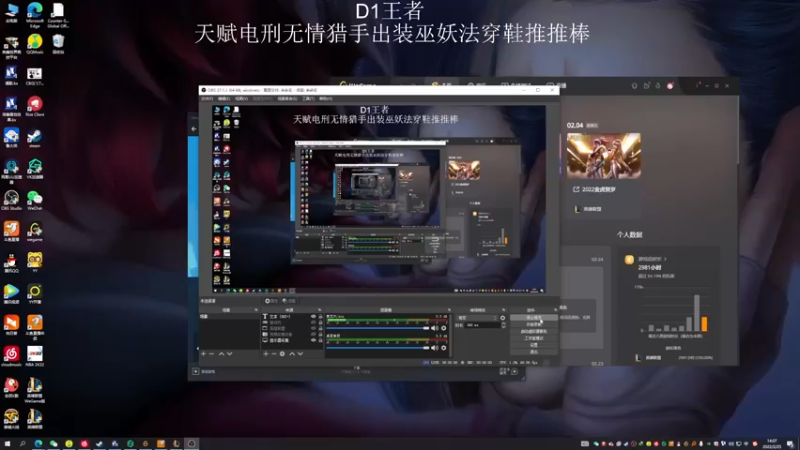The width and height of the screenshot is (800, 450).
Task: Open the cloudmusic desktop icon
Action: pos(11,356)
